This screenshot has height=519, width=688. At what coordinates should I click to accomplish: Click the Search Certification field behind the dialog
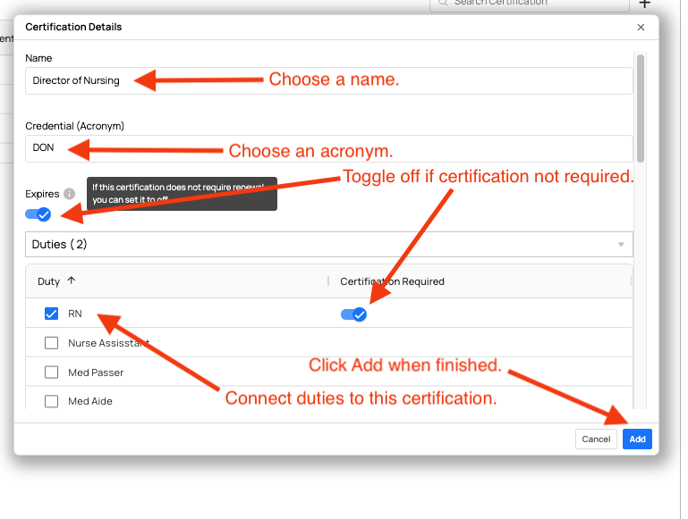coord(529,4)
